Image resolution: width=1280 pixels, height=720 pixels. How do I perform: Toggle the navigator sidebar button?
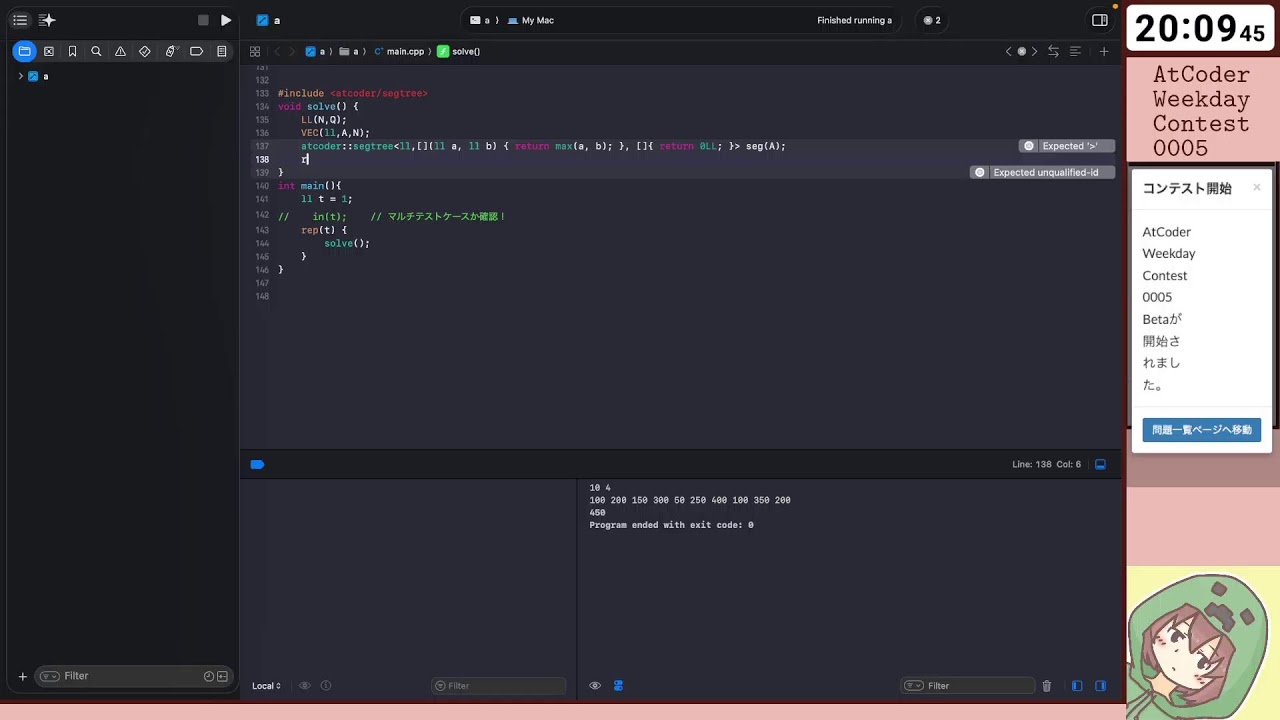tap(20, 20)
